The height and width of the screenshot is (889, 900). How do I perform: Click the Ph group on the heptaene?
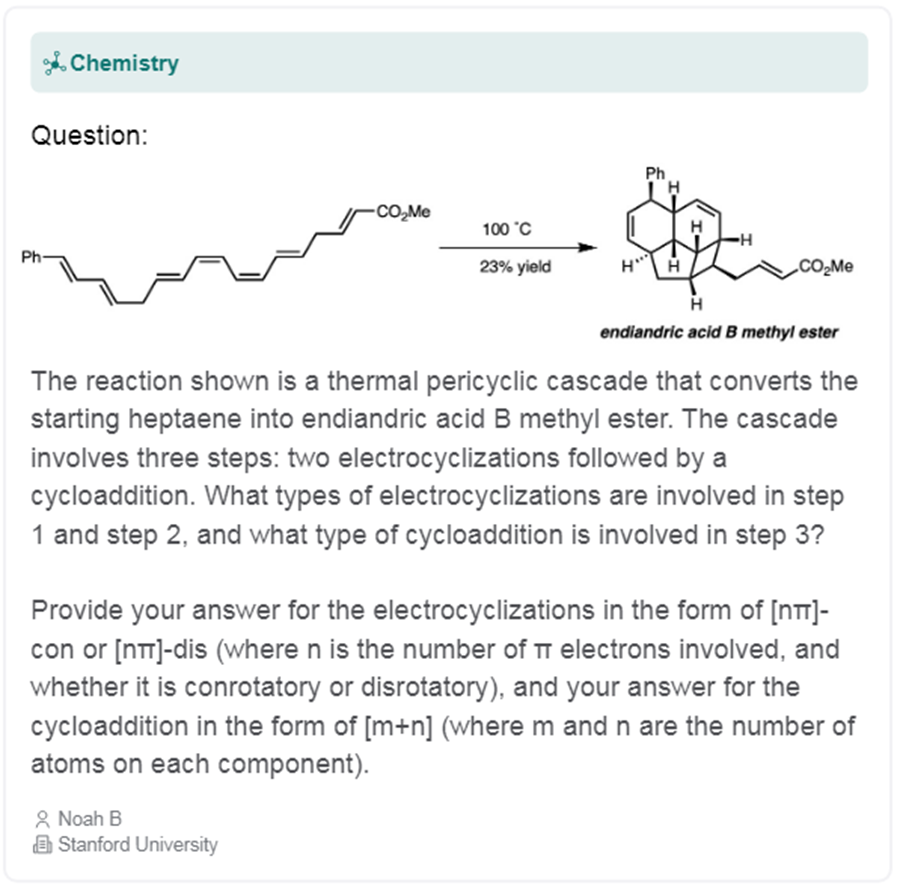(32, 259)
